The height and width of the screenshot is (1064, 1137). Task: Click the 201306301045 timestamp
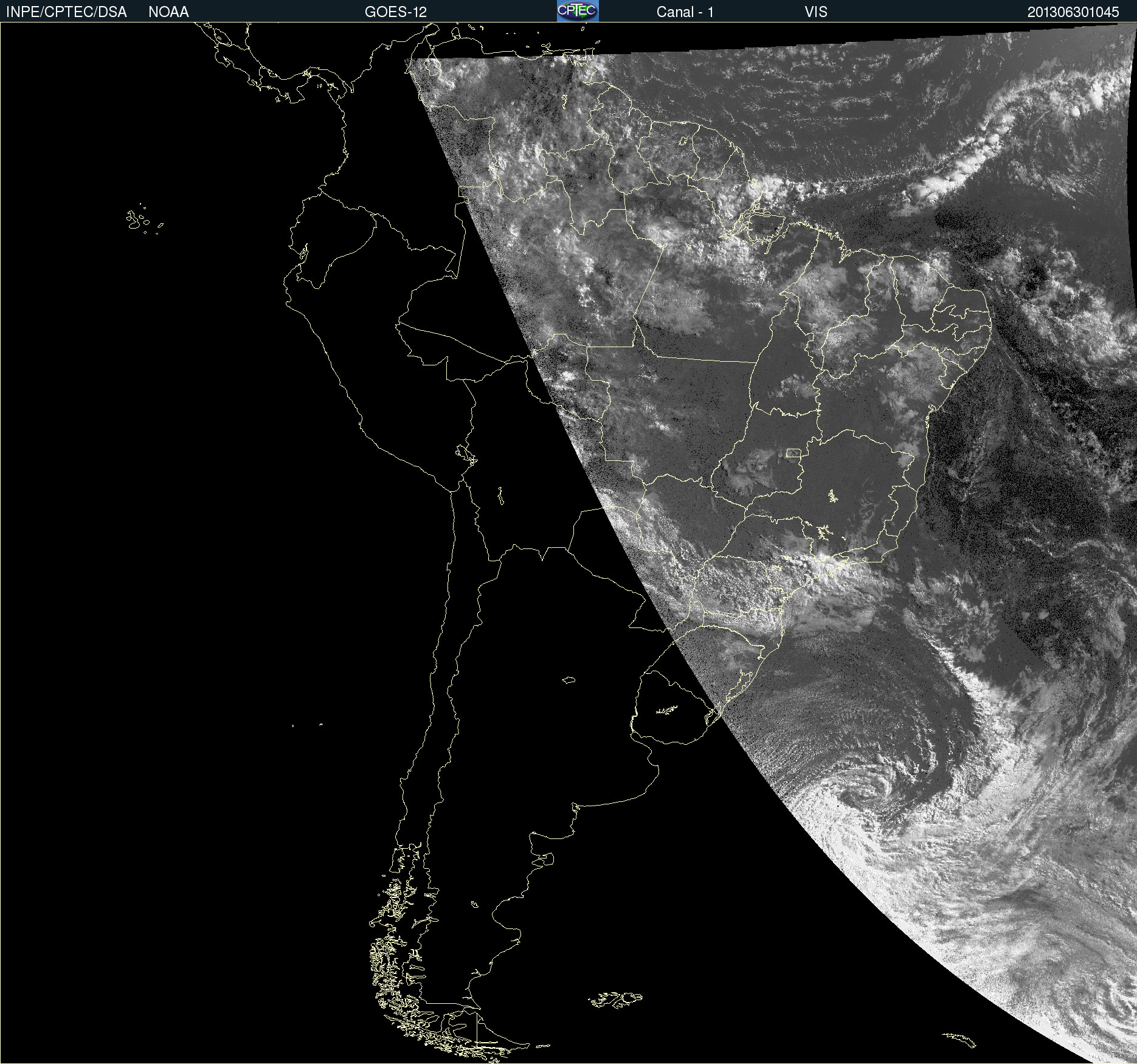1073,12
